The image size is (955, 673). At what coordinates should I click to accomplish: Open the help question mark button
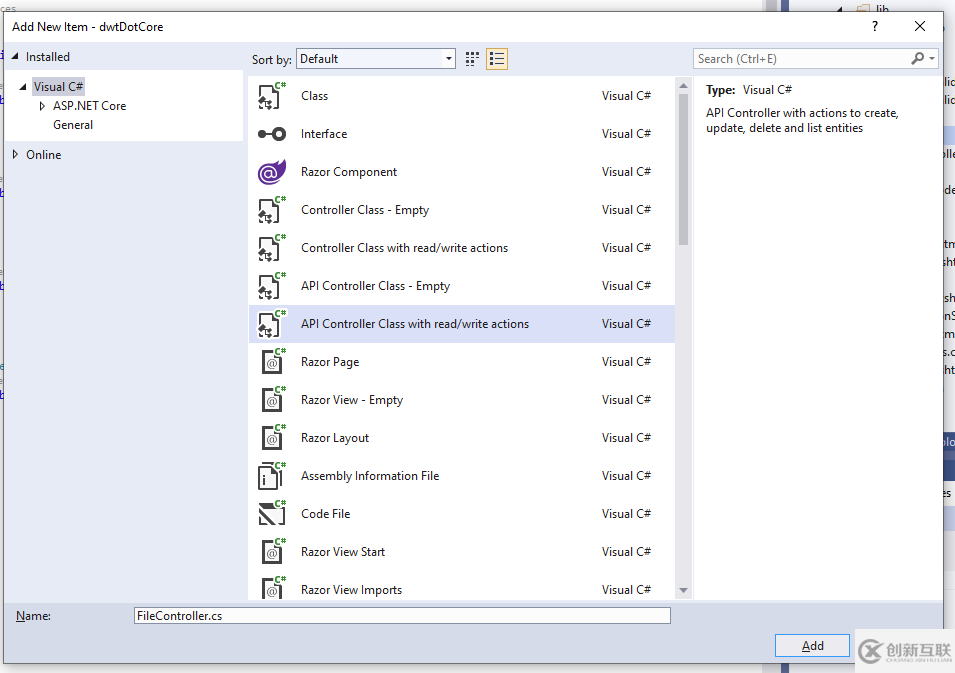pyautogui.click(x=875, y=26)
